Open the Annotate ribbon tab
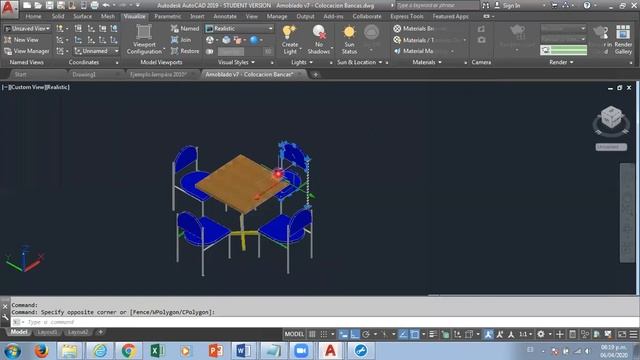Viewport: 640px width, 360px height. coord(225,16)
